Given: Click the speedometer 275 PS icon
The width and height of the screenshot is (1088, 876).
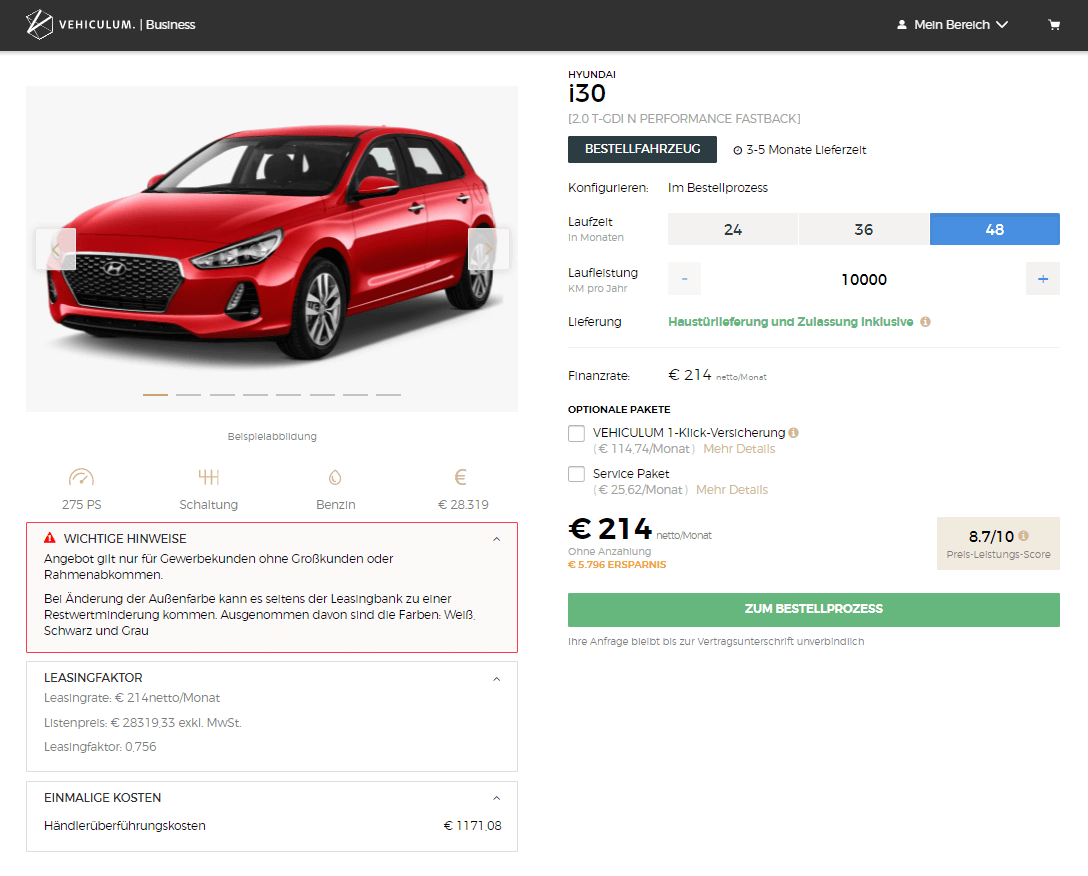Looking at the screenshot, I should click(x=81, y=477).
